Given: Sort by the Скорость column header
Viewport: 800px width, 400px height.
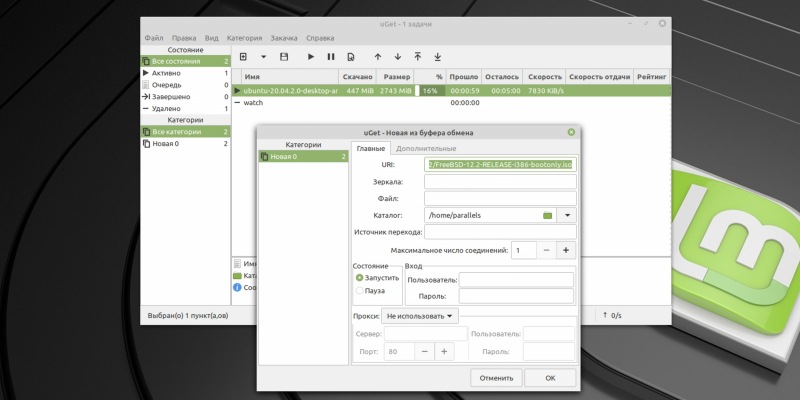Looking at the screenshot, I should (545, 77).
